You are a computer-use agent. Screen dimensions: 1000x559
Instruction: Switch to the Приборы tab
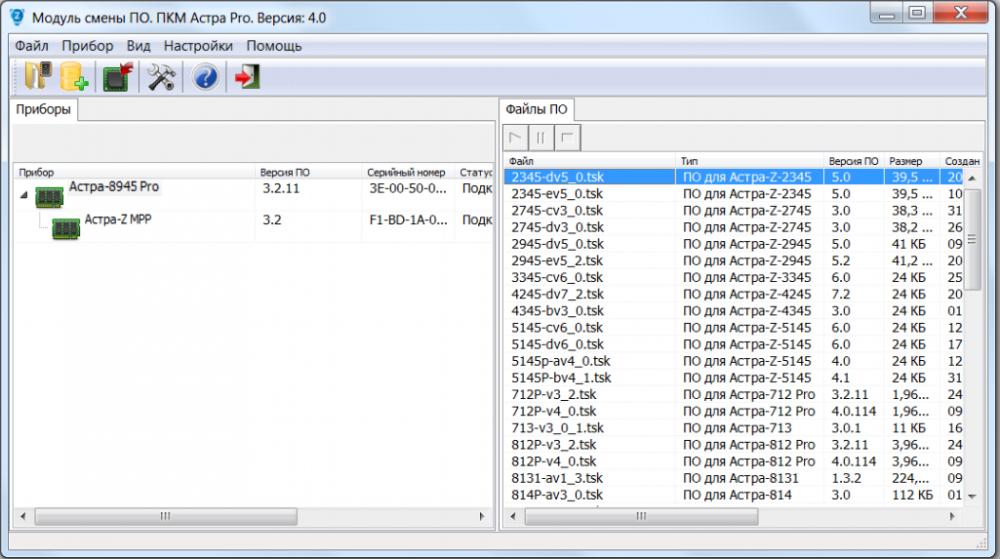[43, 109]
